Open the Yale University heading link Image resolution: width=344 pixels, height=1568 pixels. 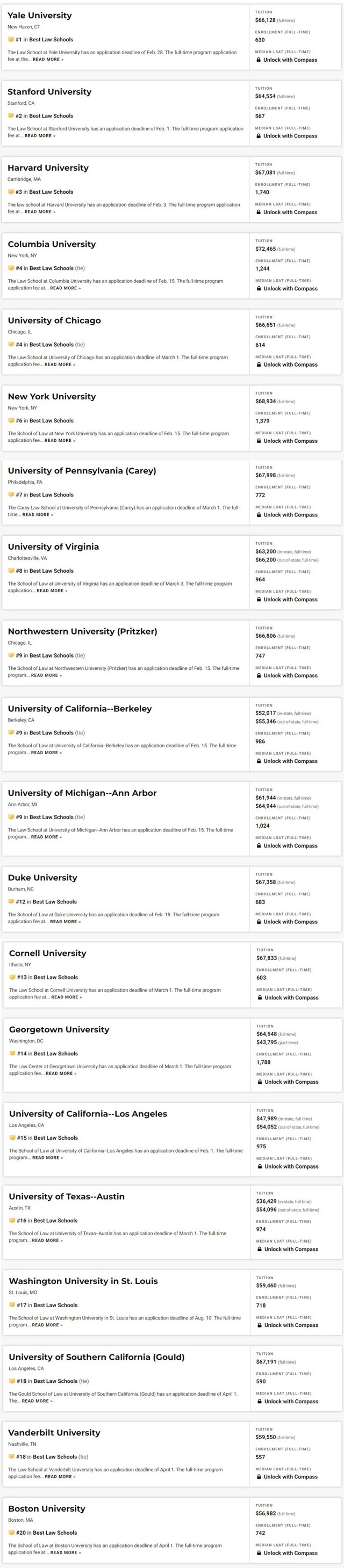[x=40, y=15]
